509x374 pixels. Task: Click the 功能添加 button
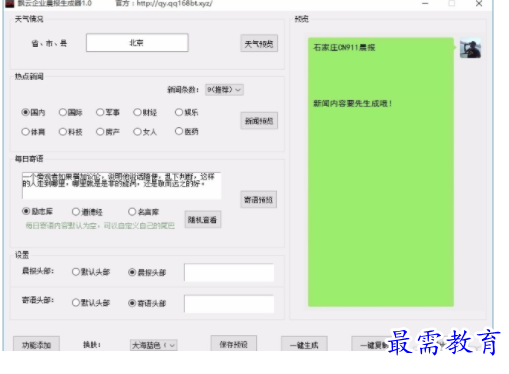[x=36, y=344]
